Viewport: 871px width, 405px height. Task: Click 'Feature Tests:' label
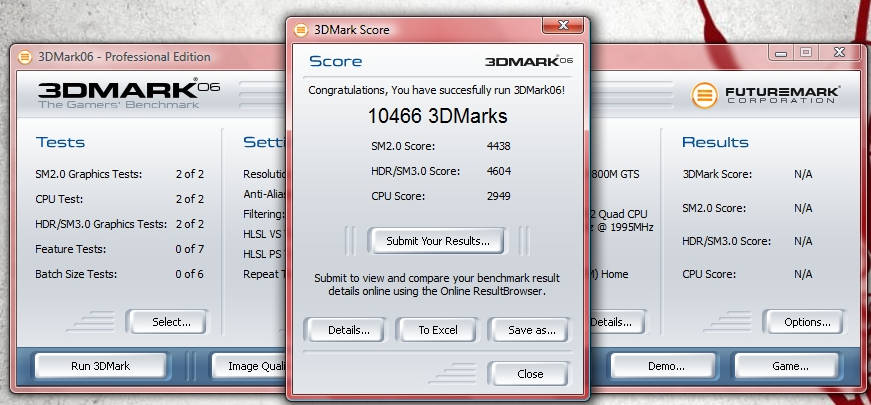pos(70,249)
